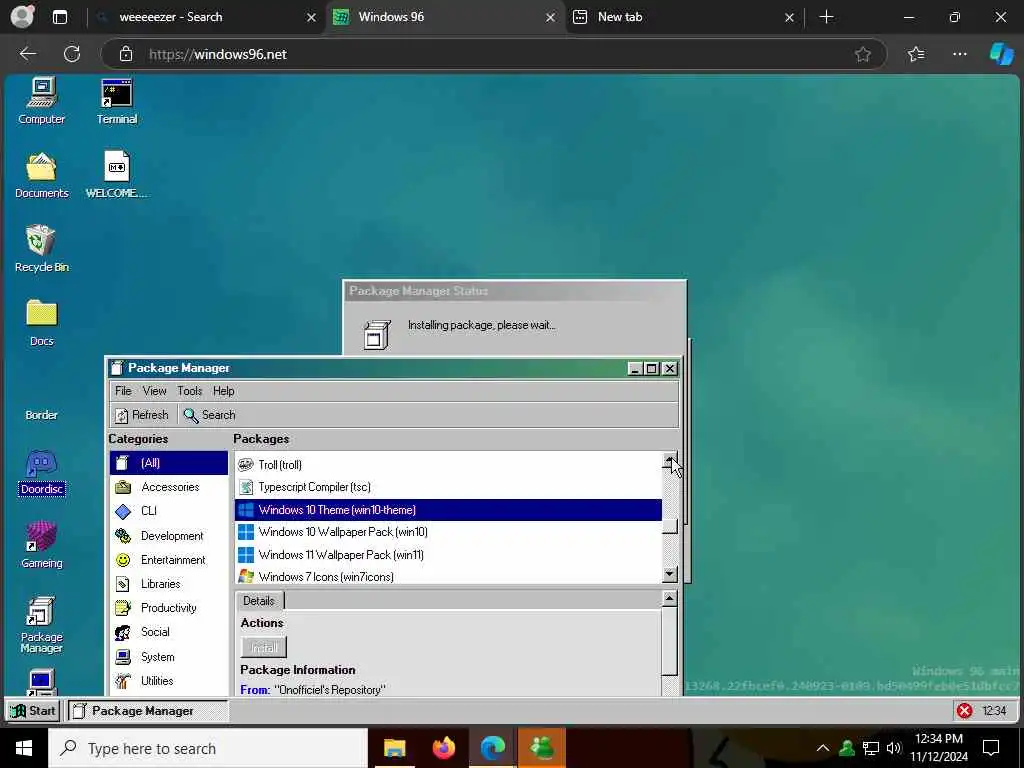Select the Libraries category
Screen dimensions: 1024x768
(169, 584)
